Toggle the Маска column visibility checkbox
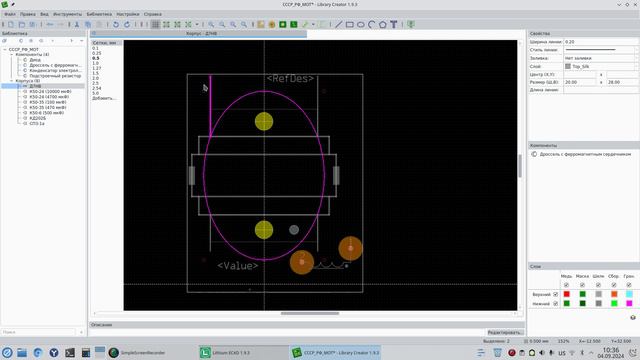The width and height of the screenshot is (640, 360). click(582, 285)
